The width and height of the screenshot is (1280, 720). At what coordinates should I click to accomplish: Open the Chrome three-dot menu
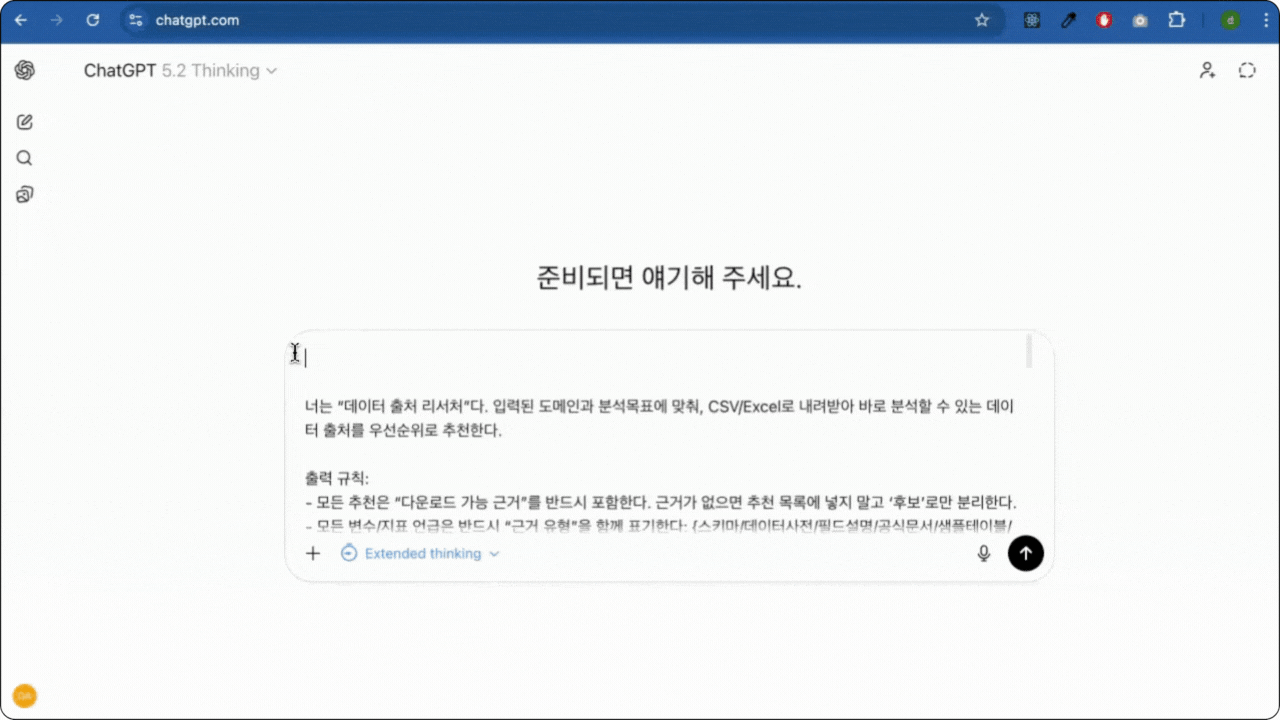click(1265, 20)
